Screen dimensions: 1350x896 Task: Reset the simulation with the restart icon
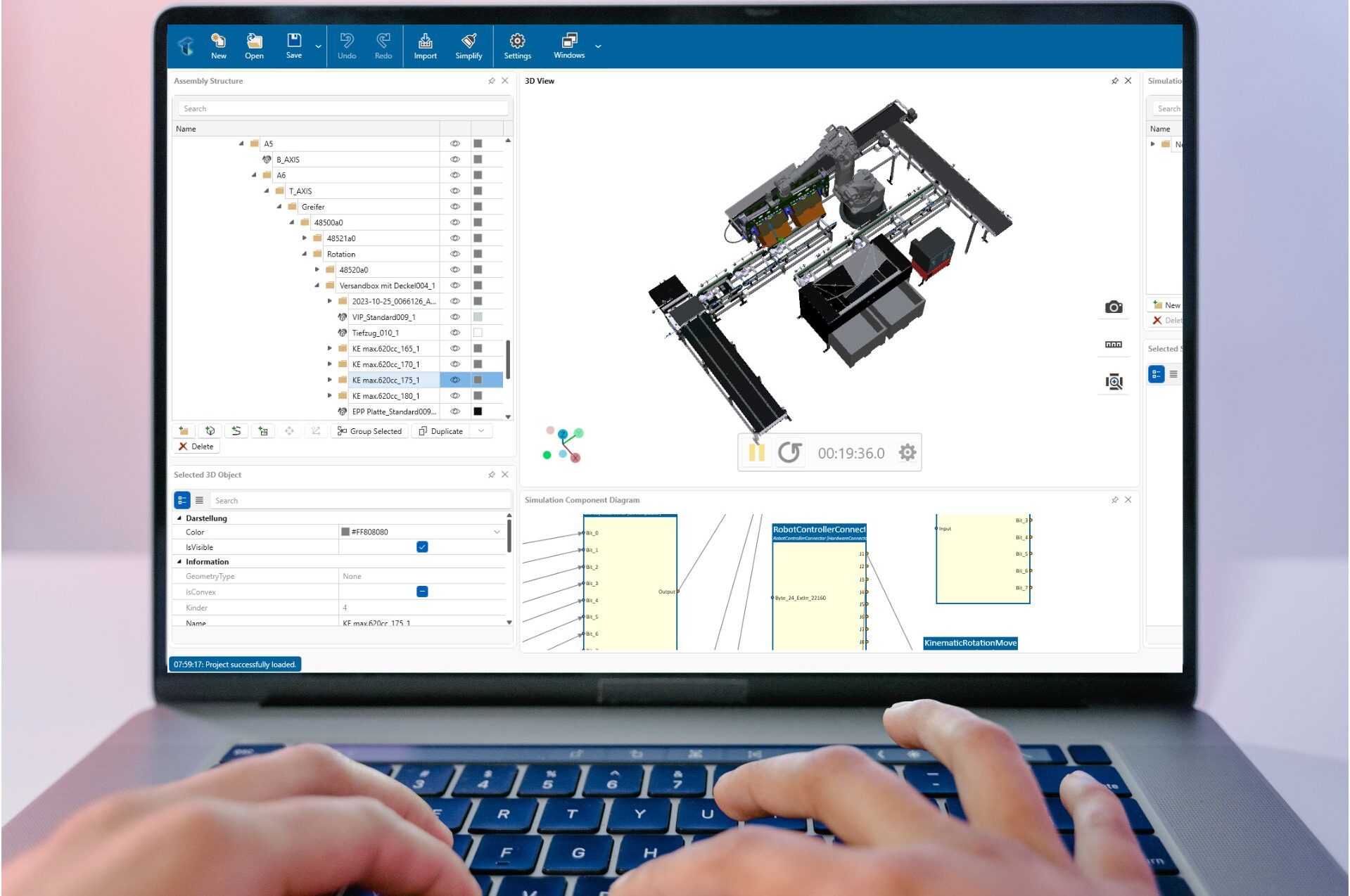[x=789, y=452]
